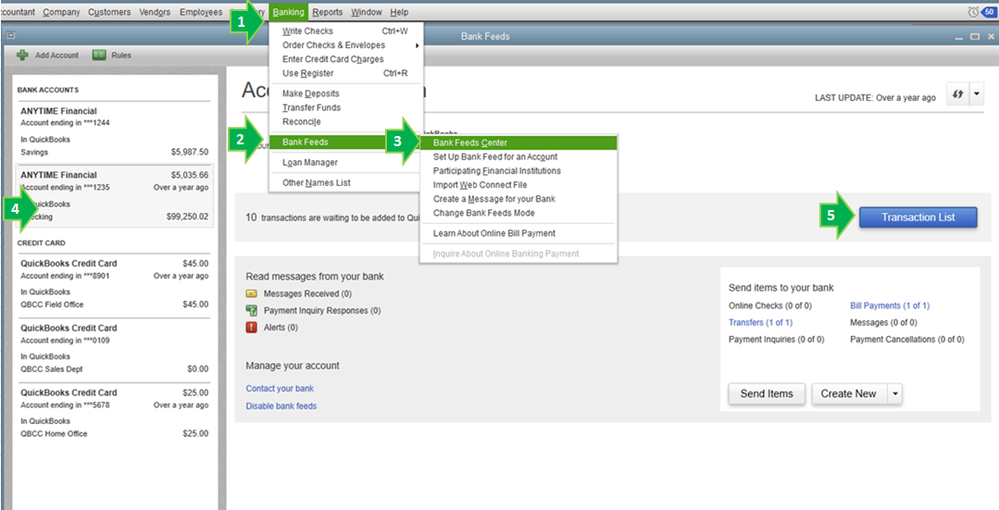Viewport: 999px width, 510px height.
Task: Click Messages (0 of 0) under Send items
Action: (883, 323)
